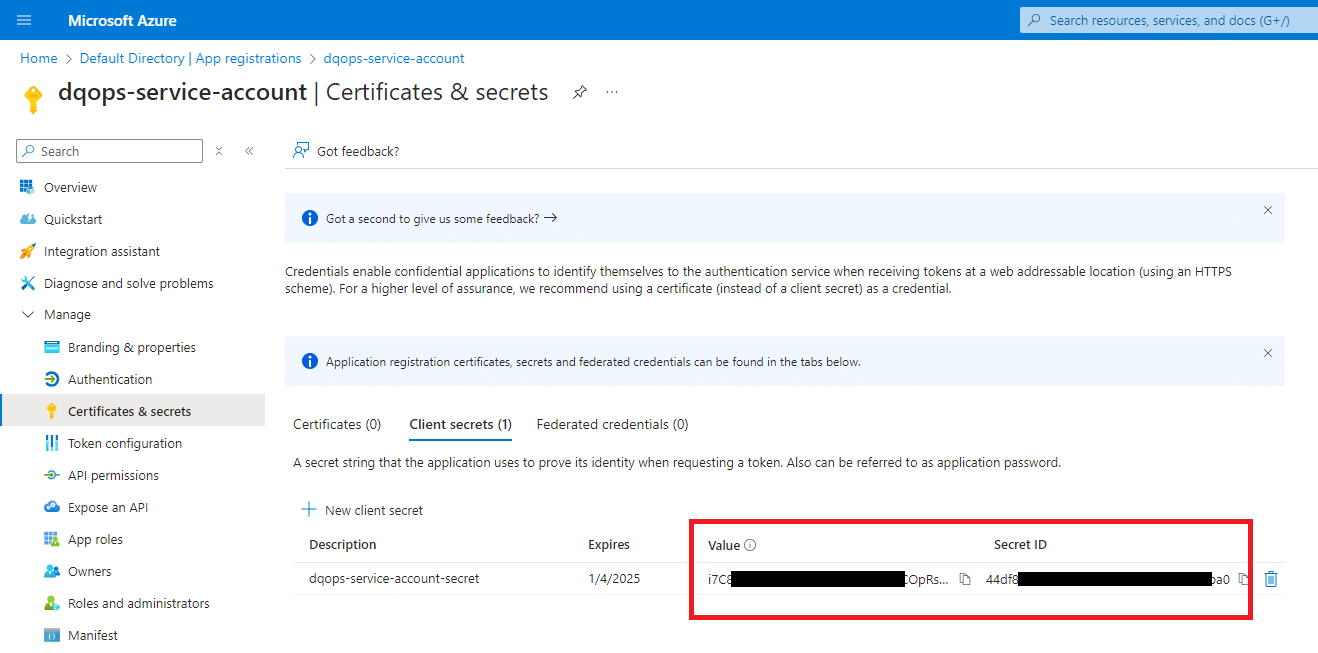Delete the dqops-service-account-secret with trash icon

point(1271,579)
